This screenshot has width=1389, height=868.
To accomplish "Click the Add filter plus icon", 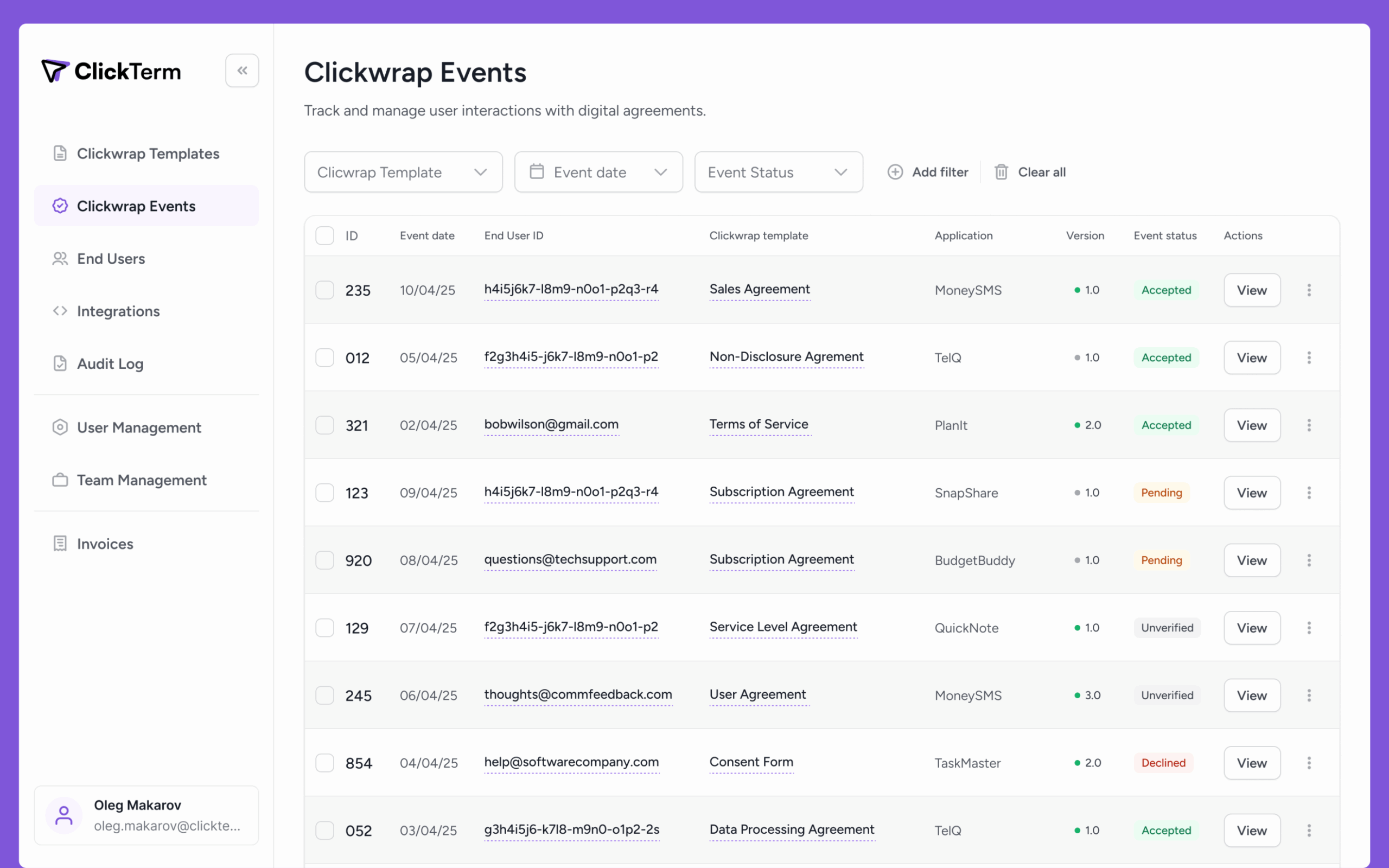I will [x=895, y=171].
